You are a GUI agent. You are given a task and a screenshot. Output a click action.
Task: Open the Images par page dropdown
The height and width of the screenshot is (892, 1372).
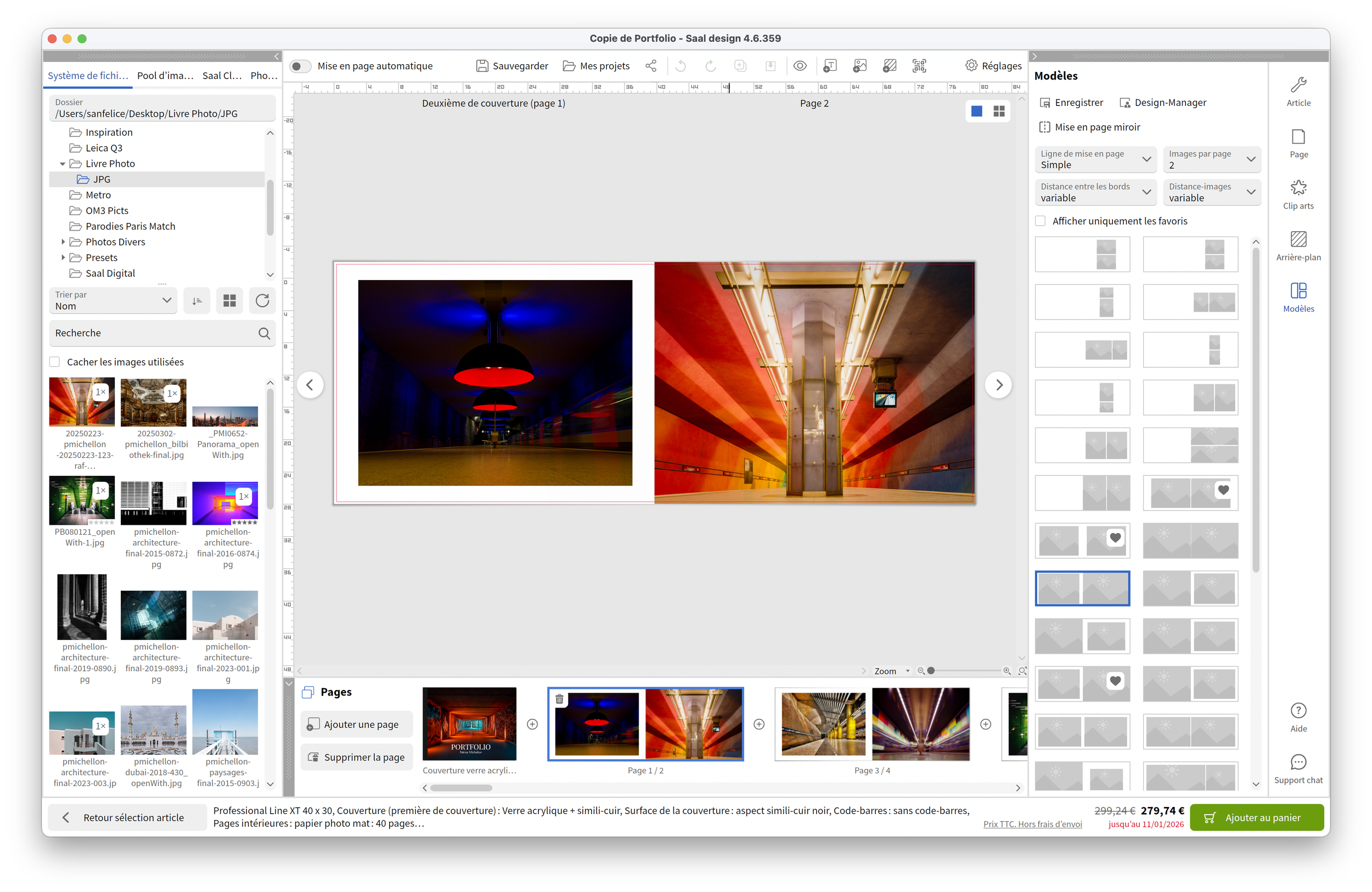pos(1211,159)
